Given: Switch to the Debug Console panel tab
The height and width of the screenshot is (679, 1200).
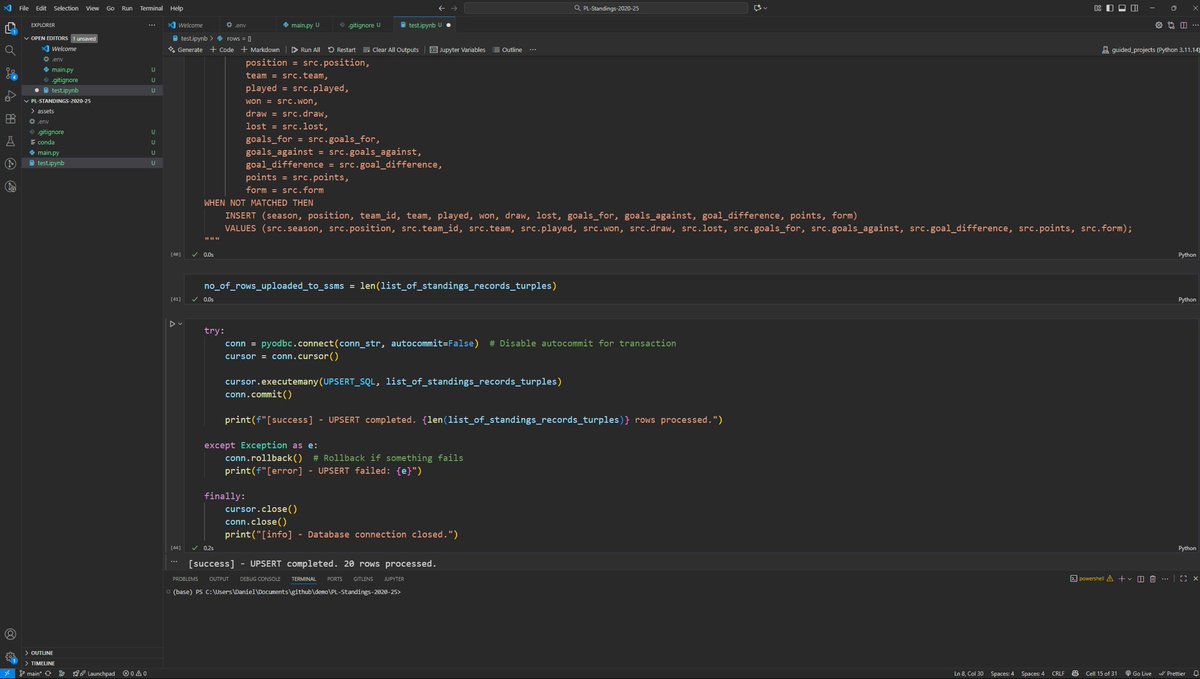Looking at the screenshot, I should [x=260, y=578].
